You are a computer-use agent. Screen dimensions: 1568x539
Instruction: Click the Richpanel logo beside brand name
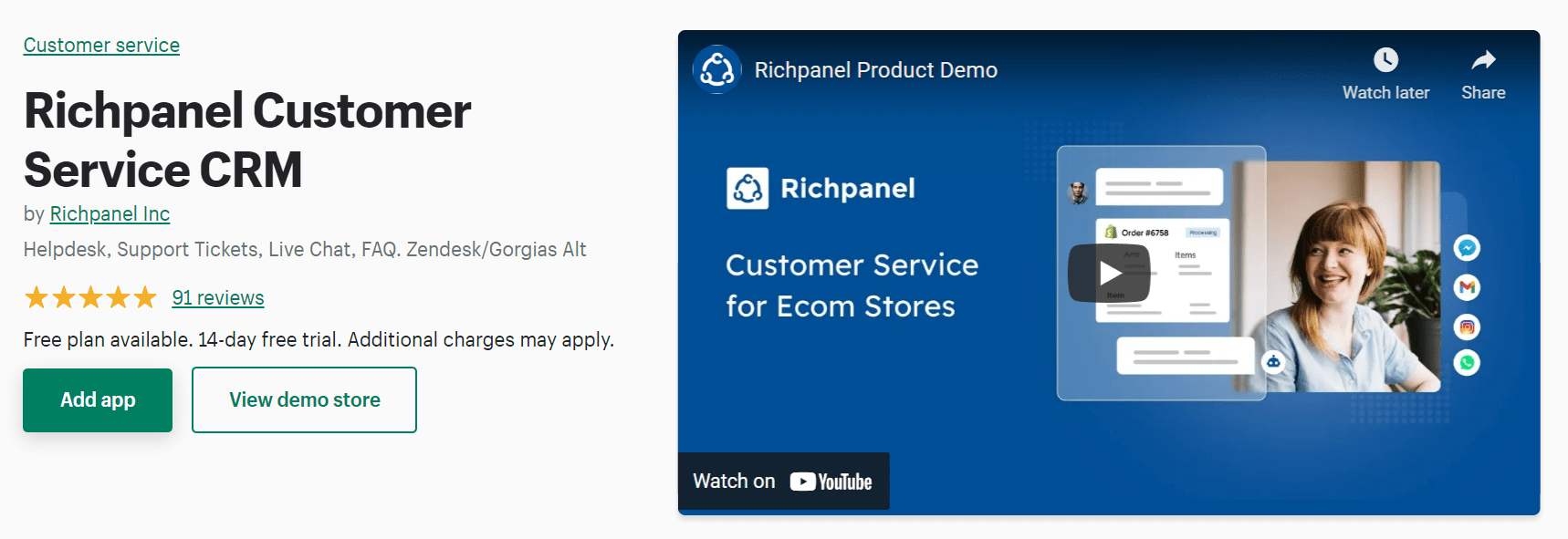[747, 189]
